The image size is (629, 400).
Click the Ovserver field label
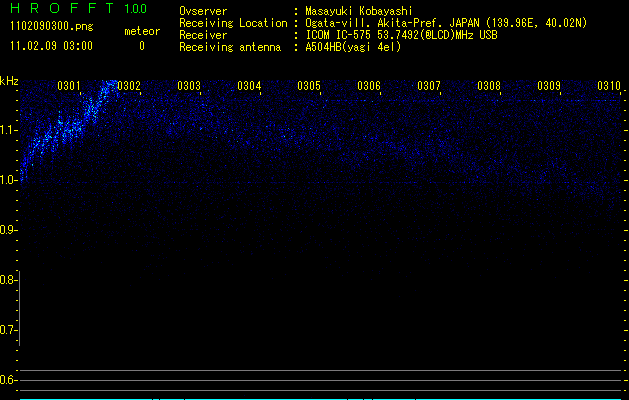(x=203, y=11)
